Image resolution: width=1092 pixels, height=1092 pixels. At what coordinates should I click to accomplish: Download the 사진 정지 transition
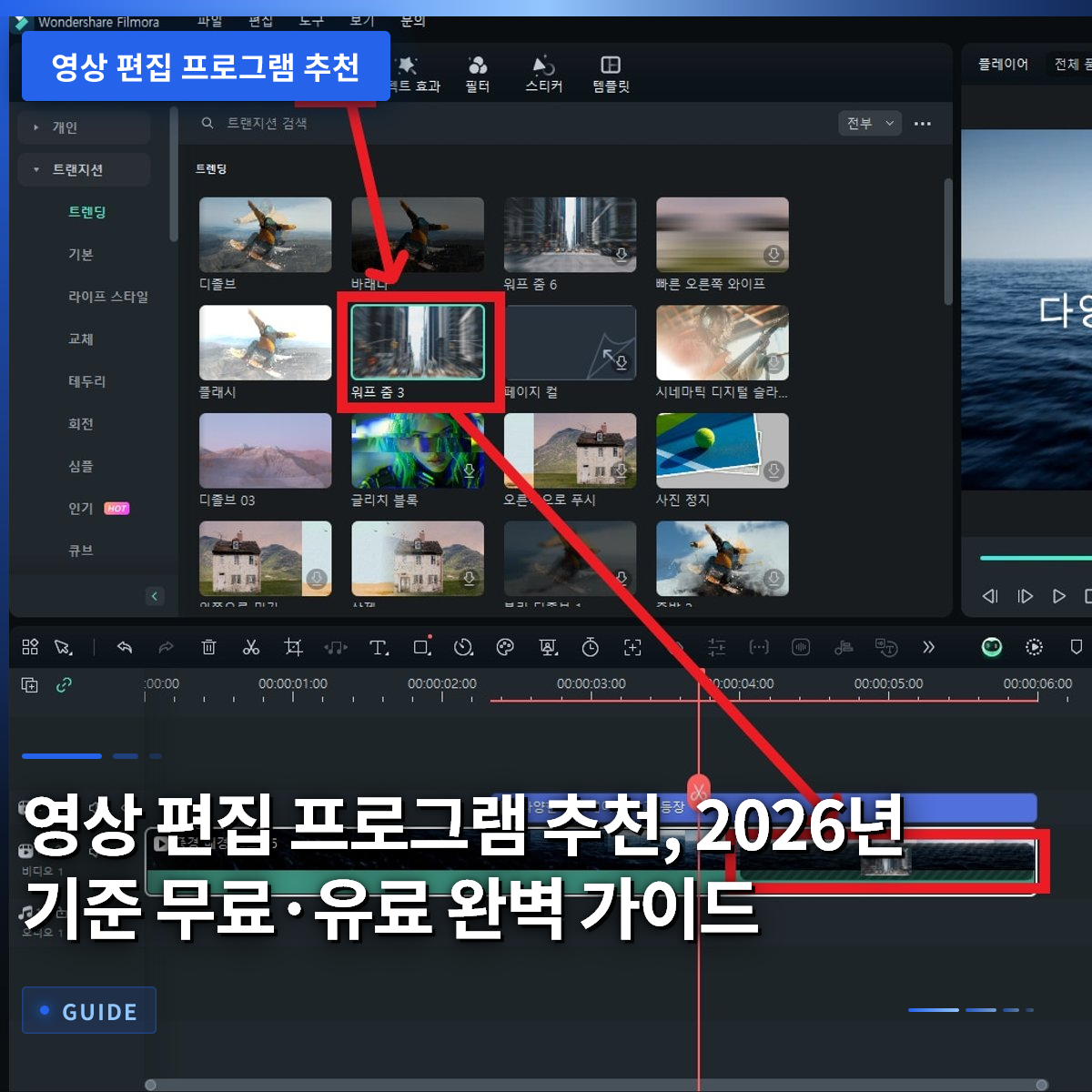tap(773, 470)
